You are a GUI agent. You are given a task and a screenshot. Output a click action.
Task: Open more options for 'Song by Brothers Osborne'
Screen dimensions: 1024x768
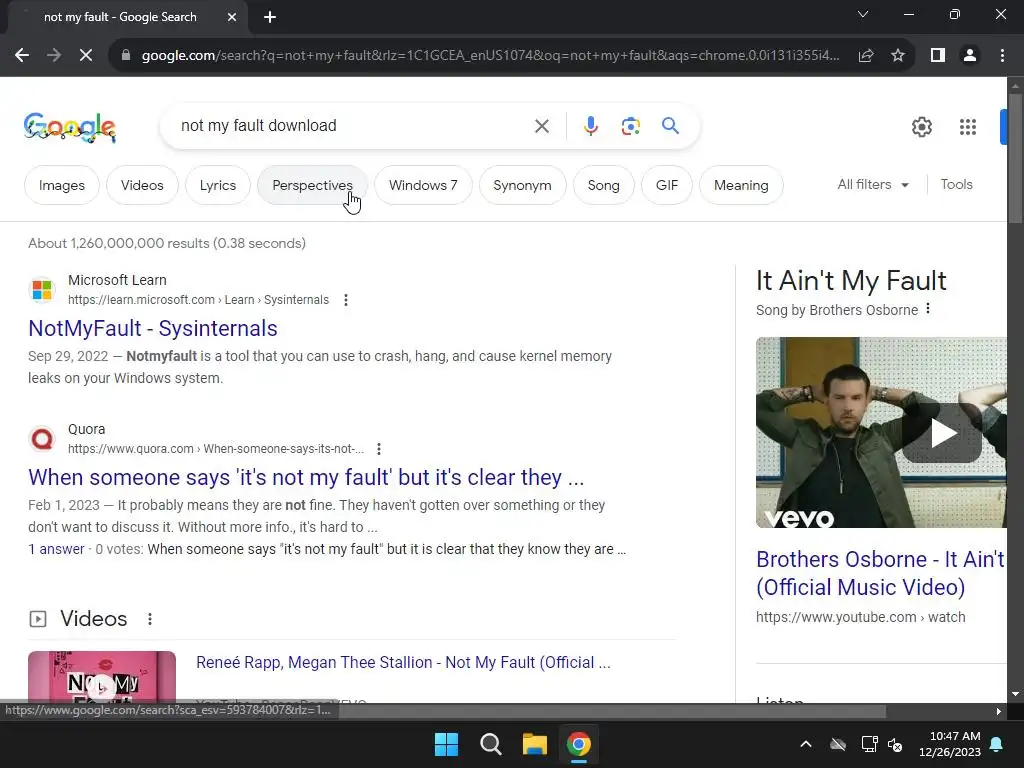point(928,309)
